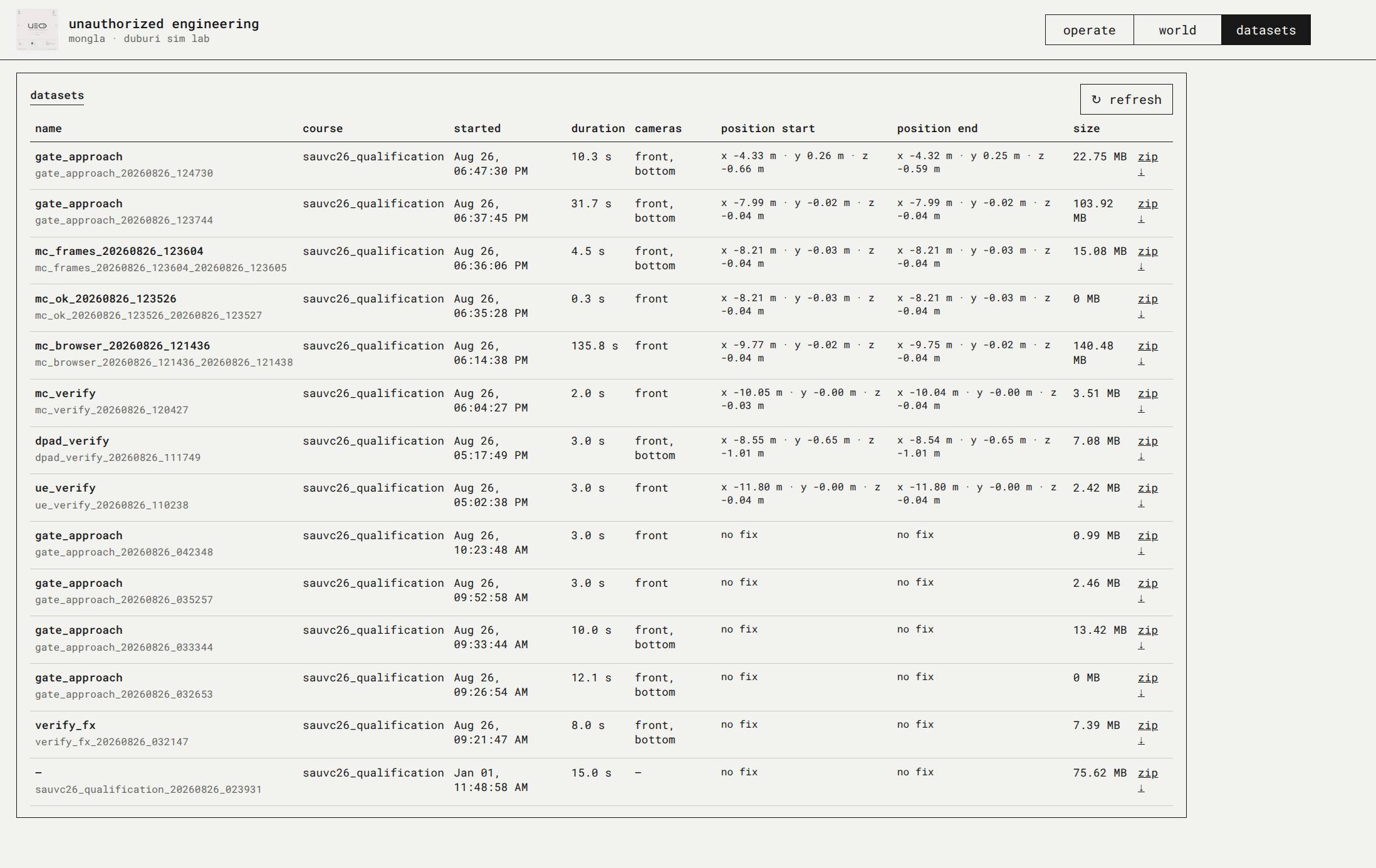Click the duration column header
Image resolution: width=1376 pixels, height=868 pixels.
598,128
